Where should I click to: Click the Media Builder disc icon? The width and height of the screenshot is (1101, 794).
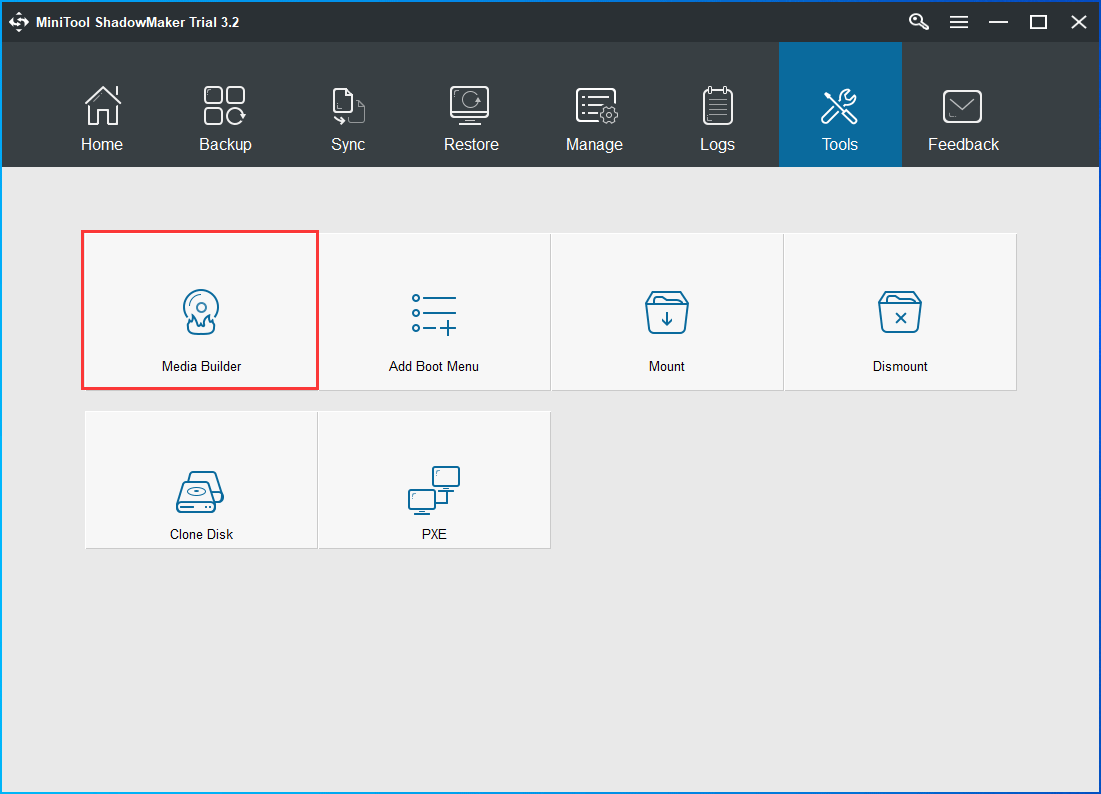coord(200,312)
